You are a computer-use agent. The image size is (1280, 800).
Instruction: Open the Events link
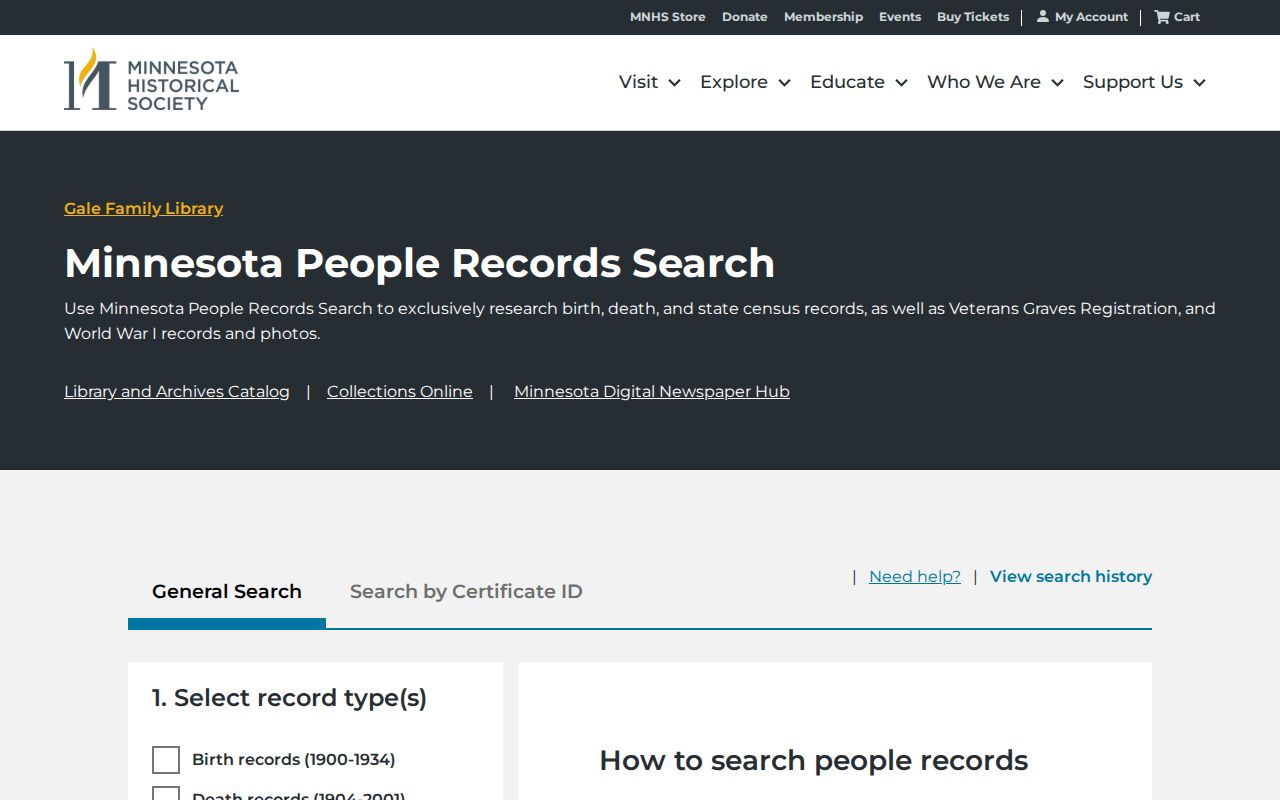[900, 17]
